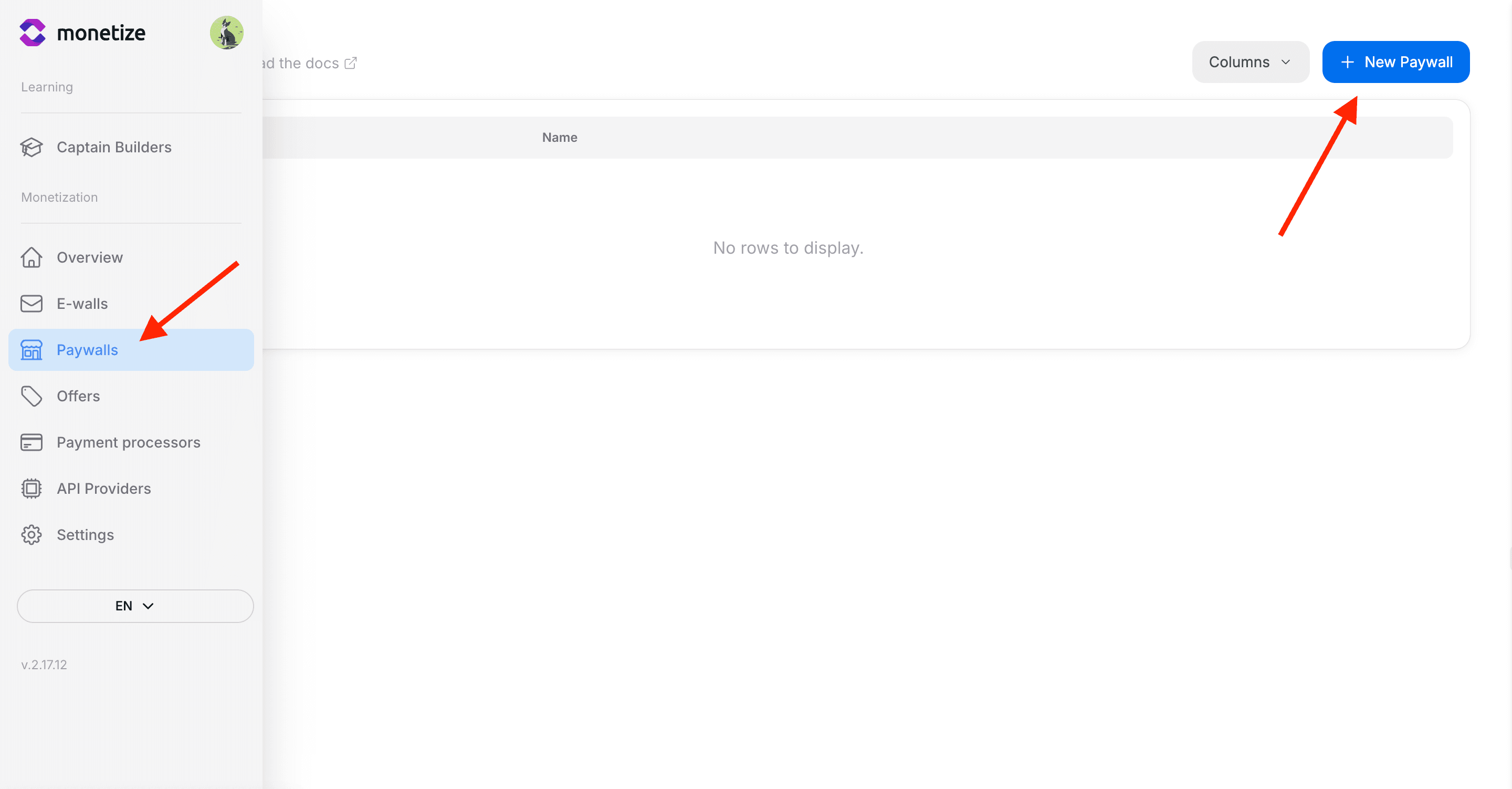Open the Settings page

click(85, 535)
